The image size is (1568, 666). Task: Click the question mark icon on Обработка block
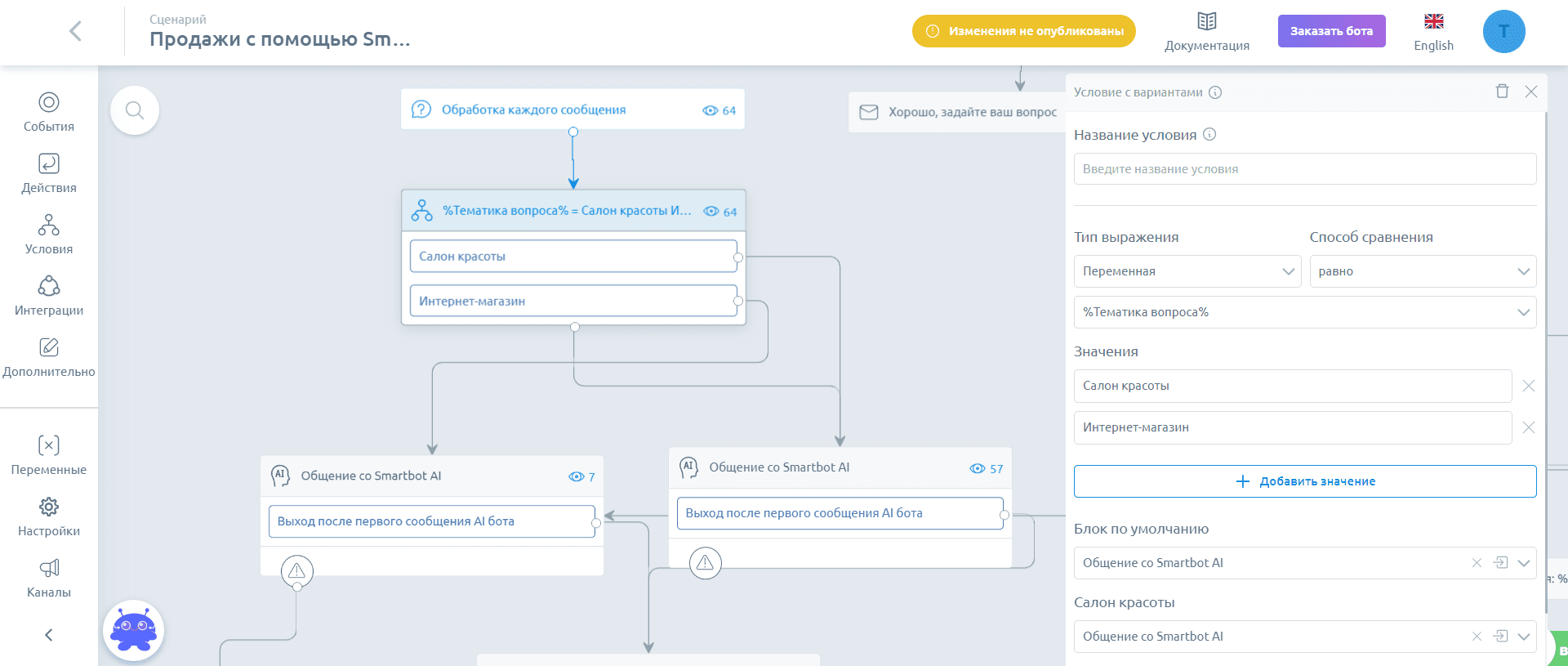click(421, 110)
